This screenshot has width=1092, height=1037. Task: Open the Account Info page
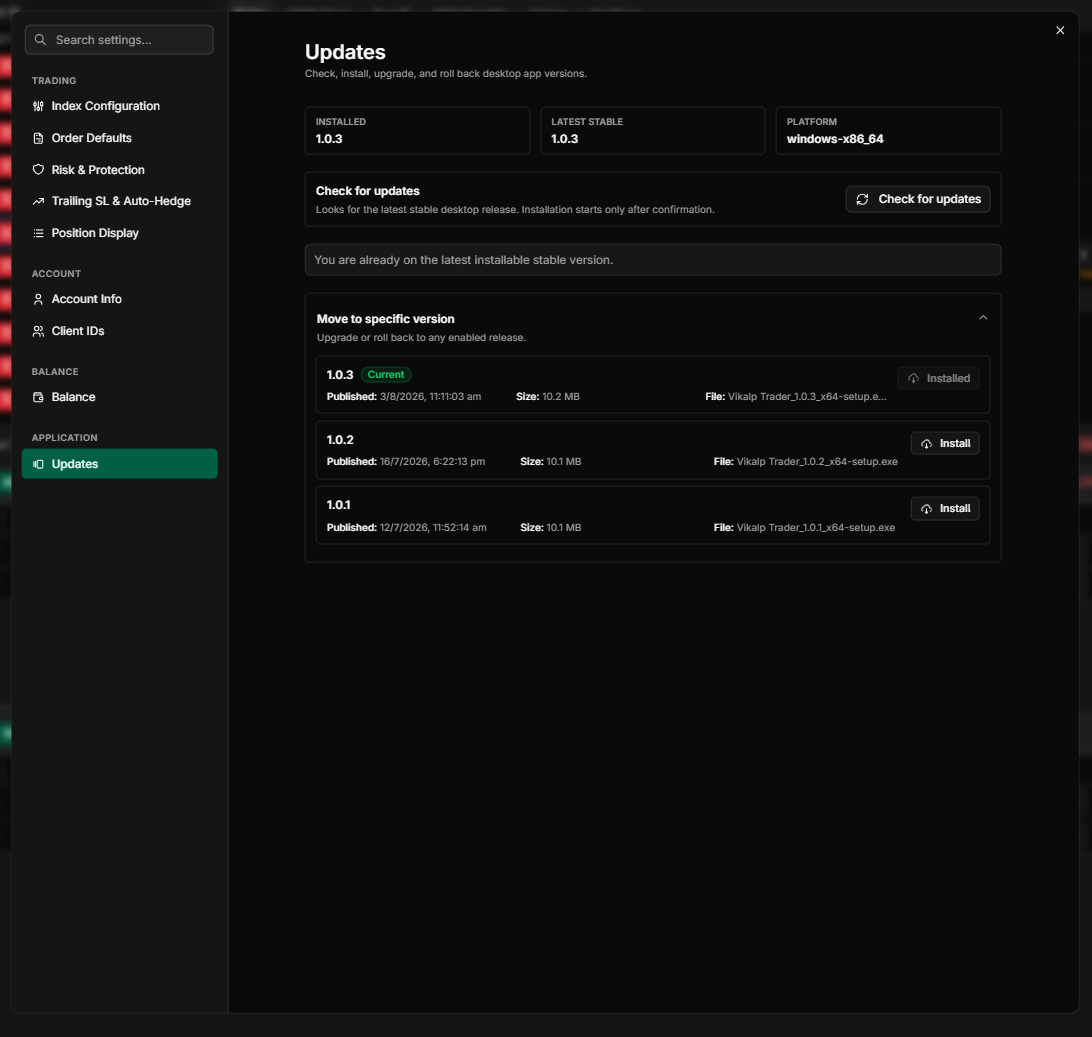119,299
